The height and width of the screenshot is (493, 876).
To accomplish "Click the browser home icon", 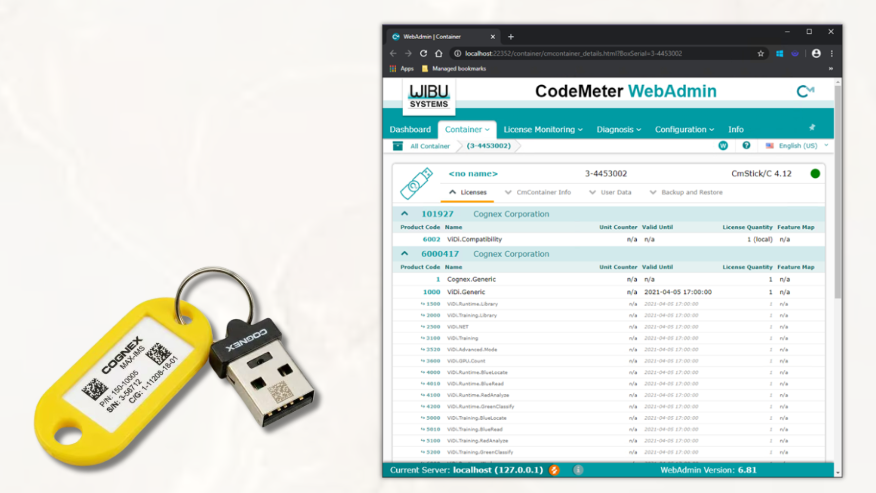I will 439,54.
